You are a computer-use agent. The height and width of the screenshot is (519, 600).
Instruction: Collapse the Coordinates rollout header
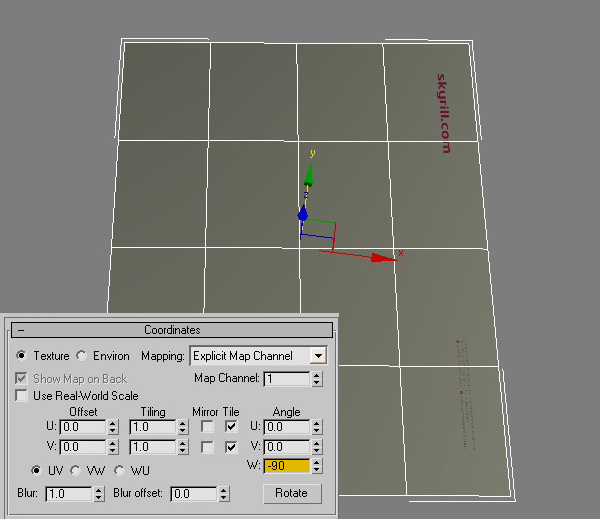click(20, 330)
